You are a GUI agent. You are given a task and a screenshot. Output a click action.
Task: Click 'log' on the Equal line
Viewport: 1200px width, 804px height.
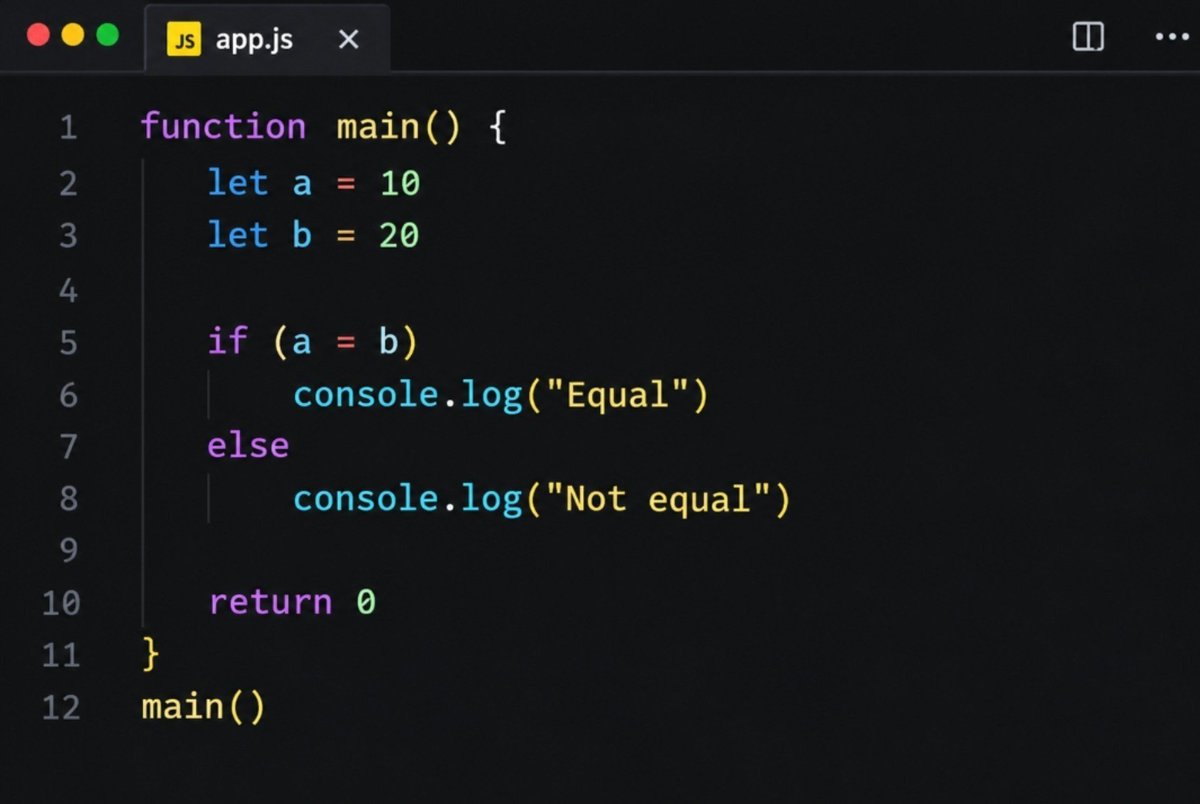pos(492,397)
